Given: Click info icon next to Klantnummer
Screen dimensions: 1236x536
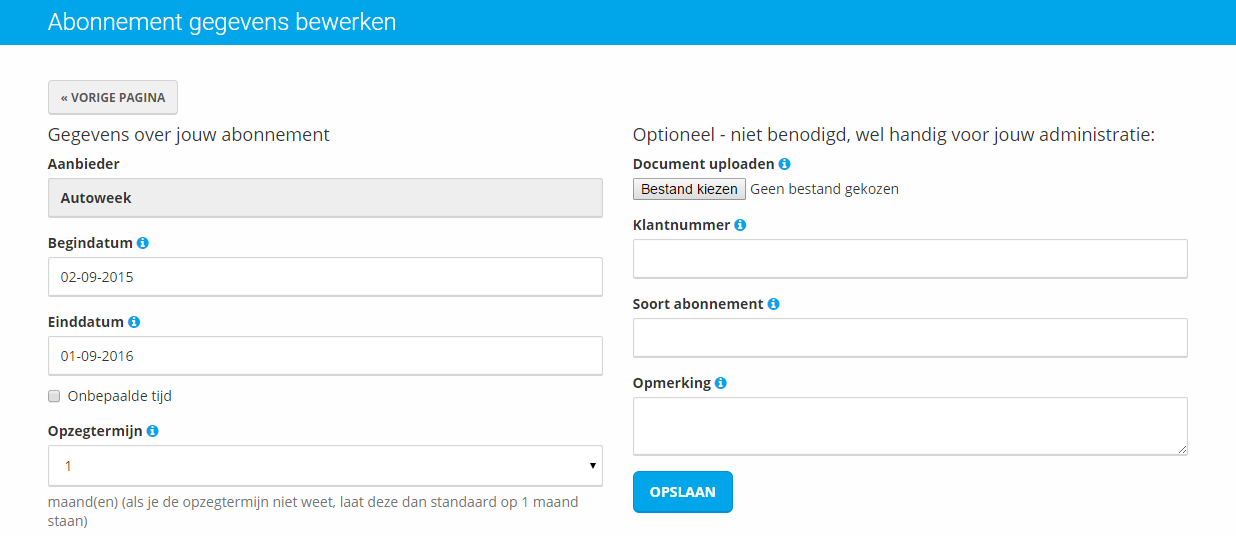Looking at the screenshot, I should coord(740,225).
